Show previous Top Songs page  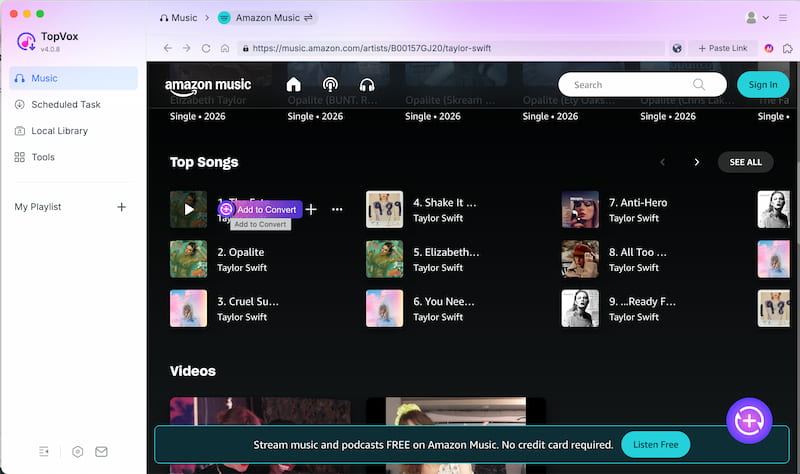coord(663,162)
